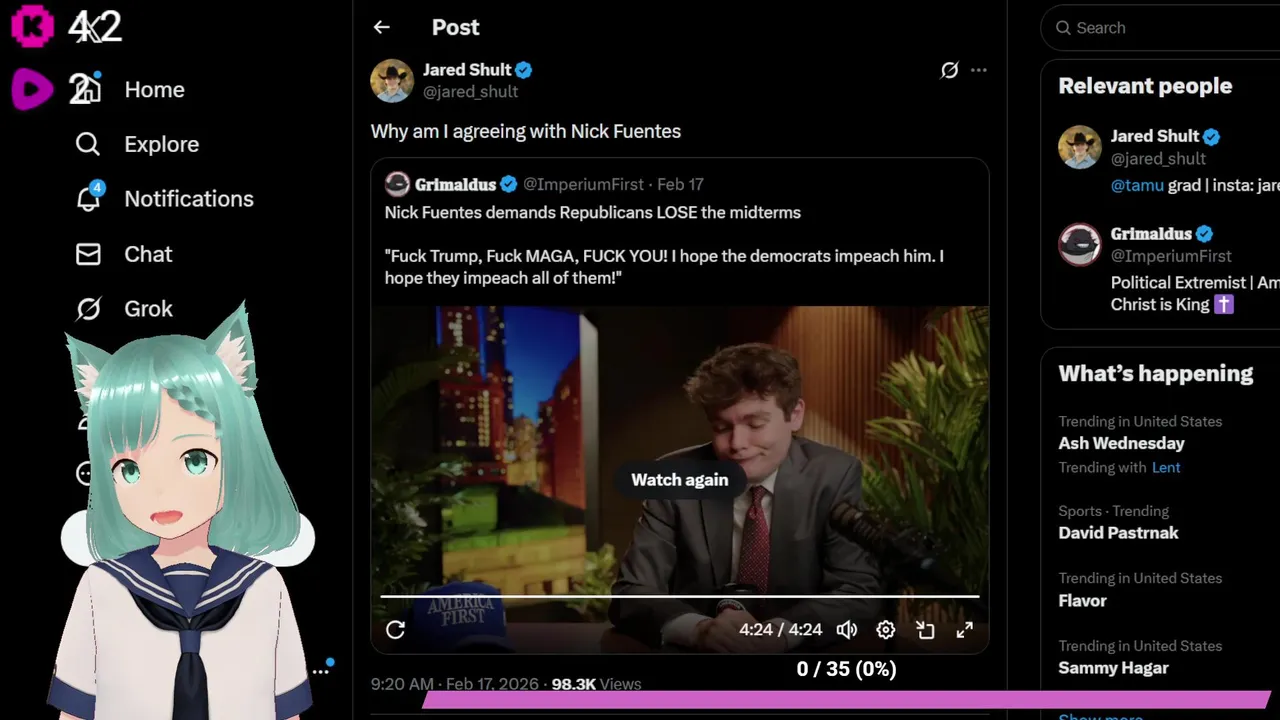This screenshot has height=720, width=1280.
Task: Click Grimaldus in Relevant people
Action: tap(1151, 234)
